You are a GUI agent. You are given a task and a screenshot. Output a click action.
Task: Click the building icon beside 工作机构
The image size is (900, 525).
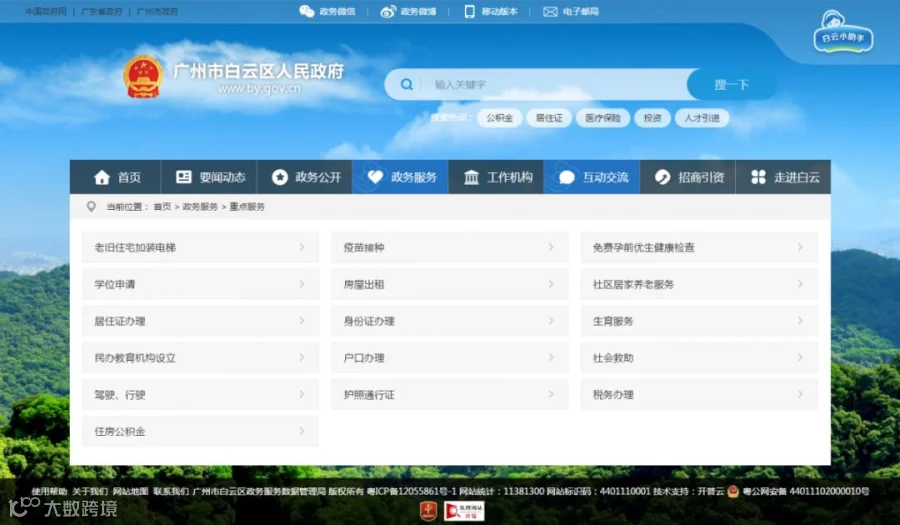tap(471, 177)
